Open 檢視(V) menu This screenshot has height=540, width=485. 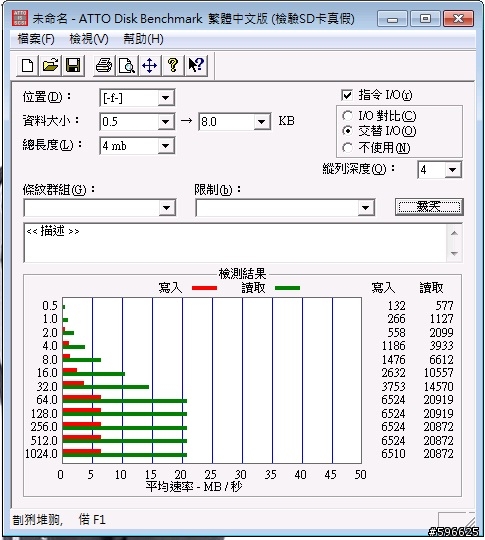tap(89, 39)
